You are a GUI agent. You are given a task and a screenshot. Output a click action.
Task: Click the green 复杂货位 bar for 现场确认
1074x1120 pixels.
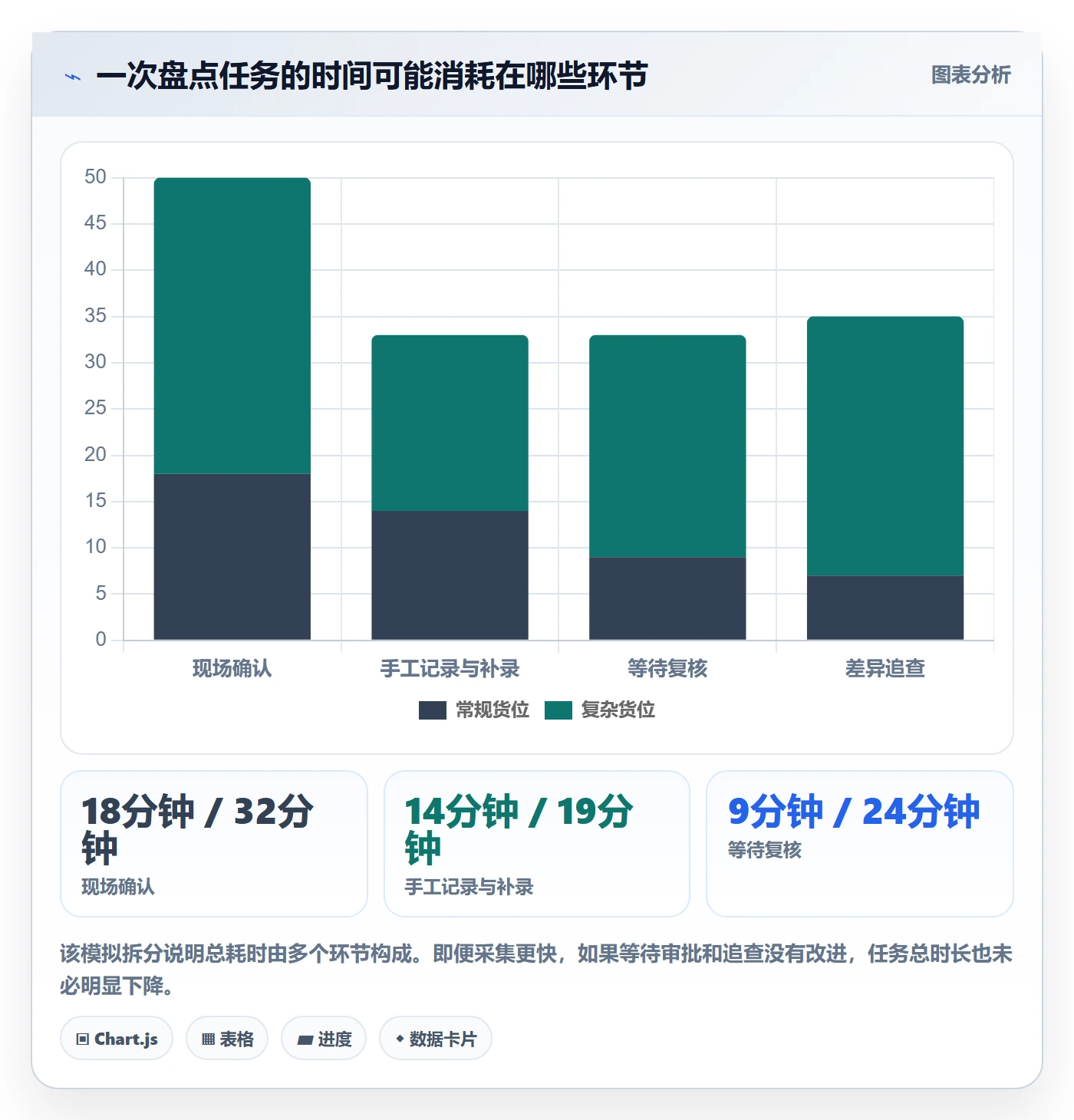coord(232,326)
